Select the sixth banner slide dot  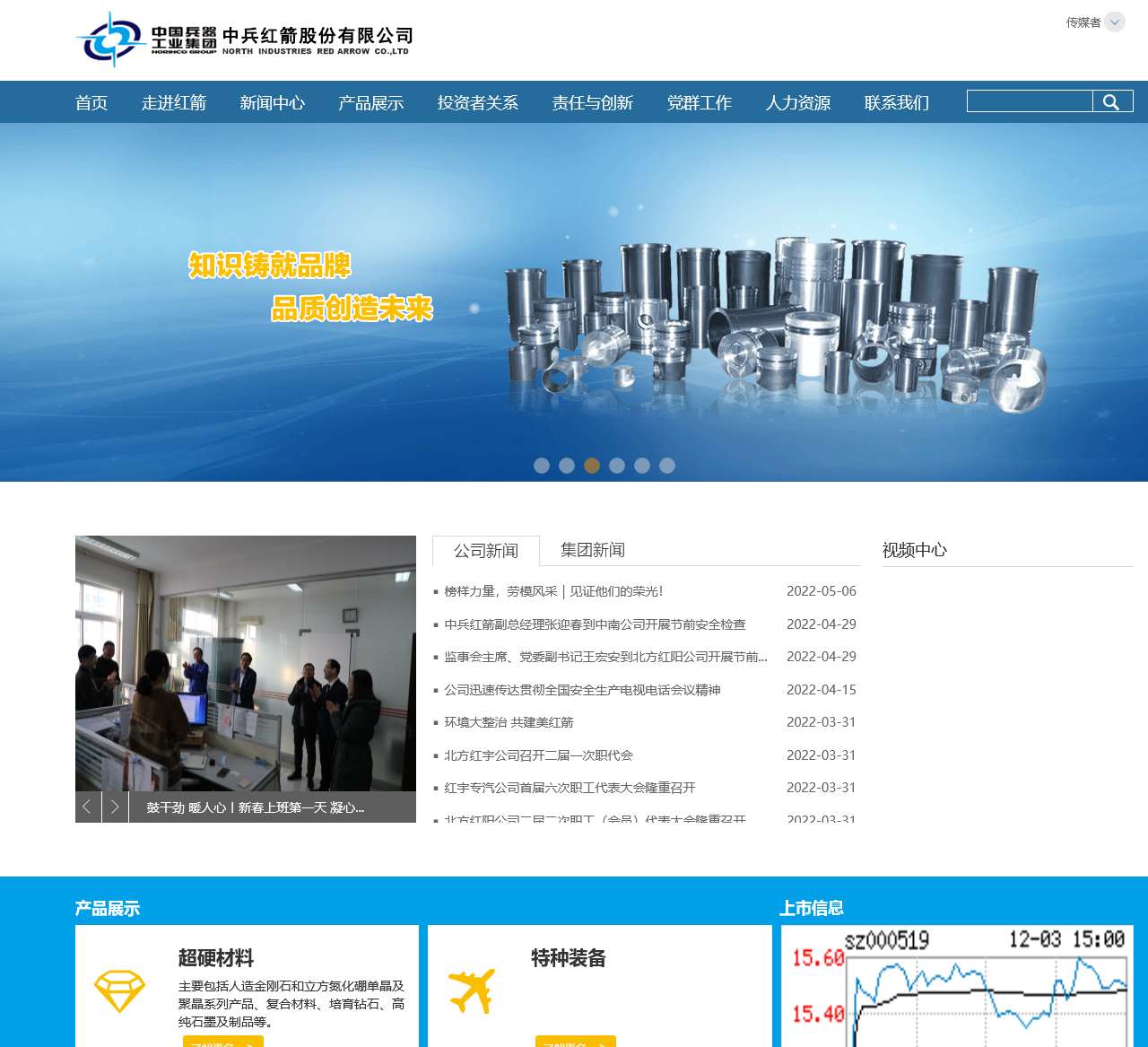[x=667, y=465]
